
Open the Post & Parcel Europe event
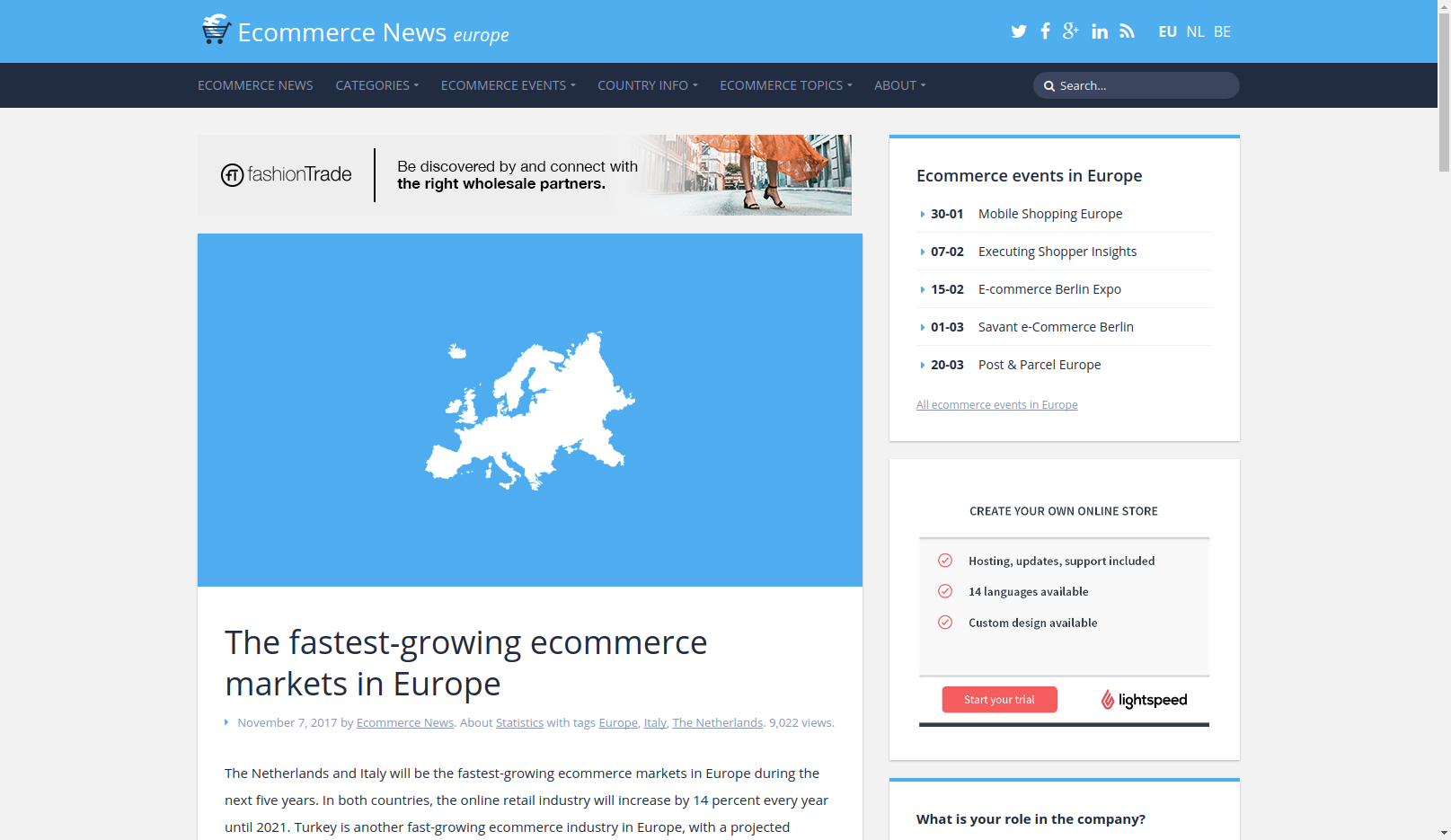tap(1040, 365)
